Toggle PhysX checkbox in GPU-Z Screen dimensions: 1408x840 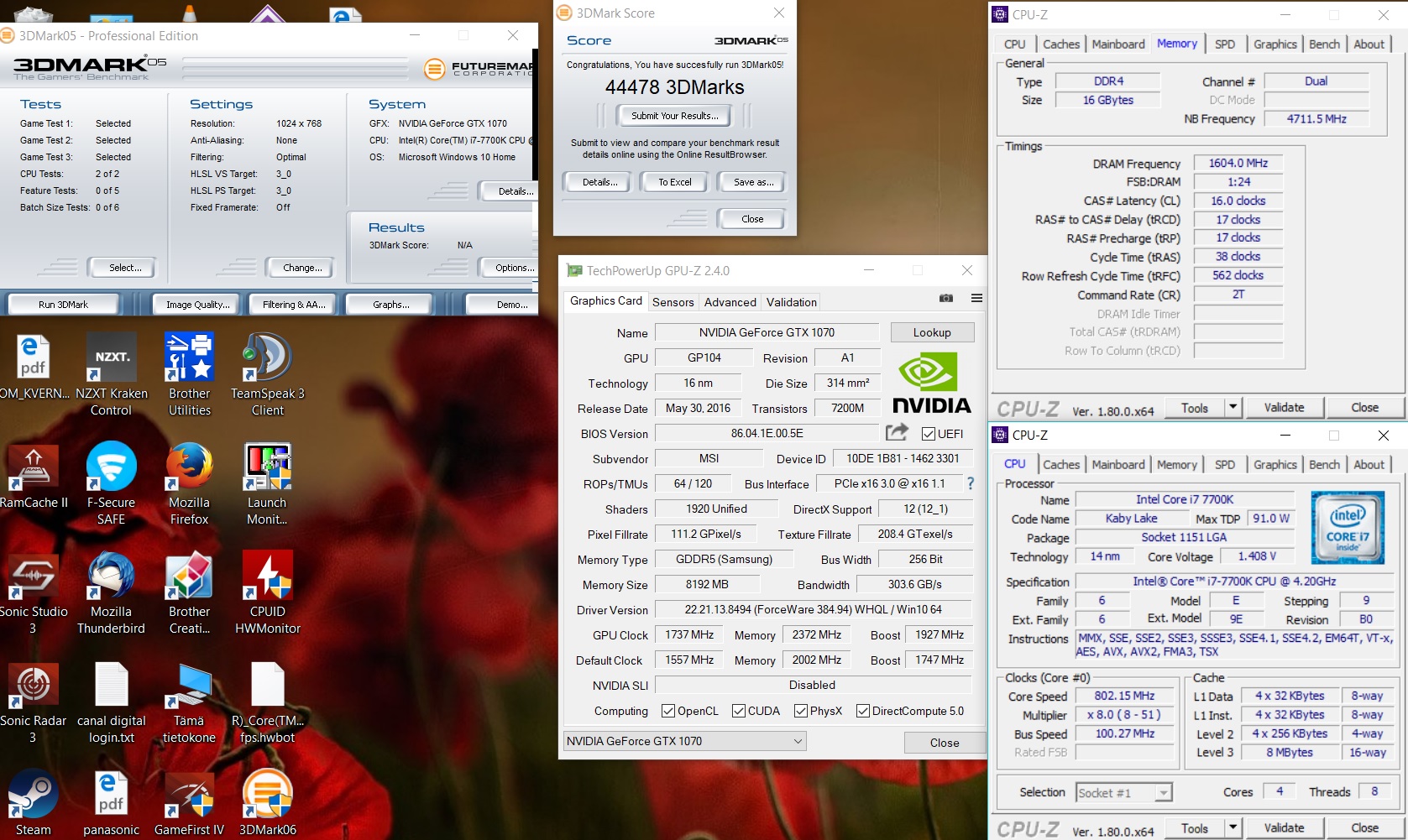(801, 711)
